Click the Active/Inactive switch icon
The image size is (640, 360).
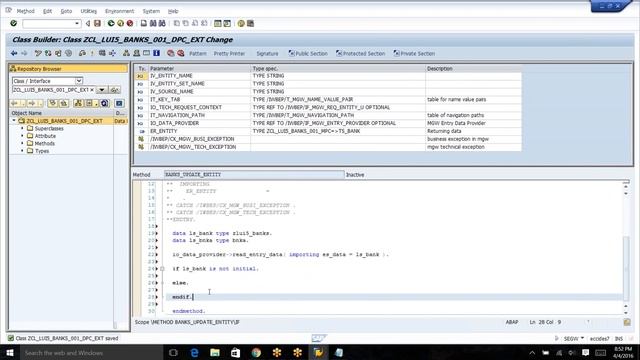(48, 53)
